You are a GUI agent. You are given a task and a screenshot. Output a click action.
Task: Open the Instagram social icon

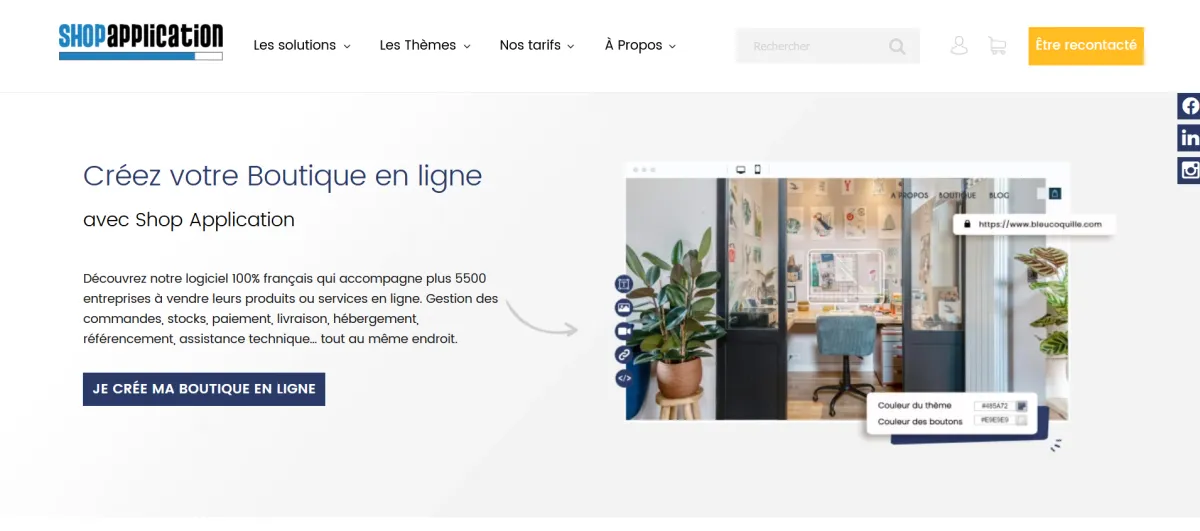(x=1189, y=170)
